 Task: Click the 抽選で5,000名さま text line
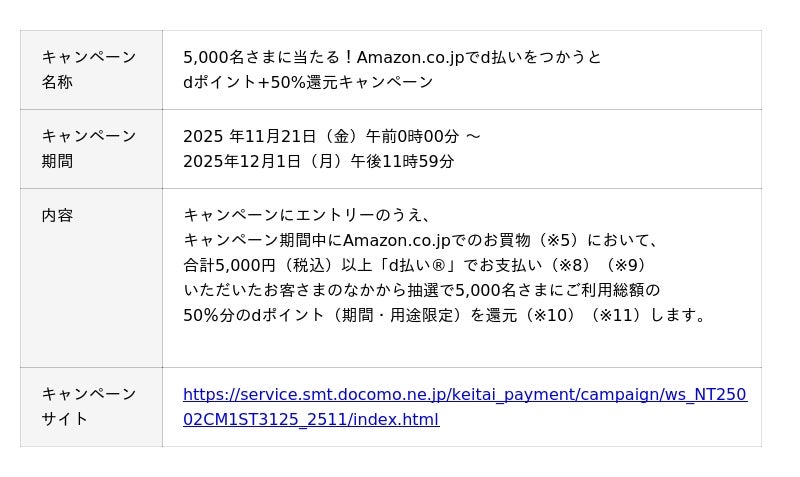click(x=421, y=290)
